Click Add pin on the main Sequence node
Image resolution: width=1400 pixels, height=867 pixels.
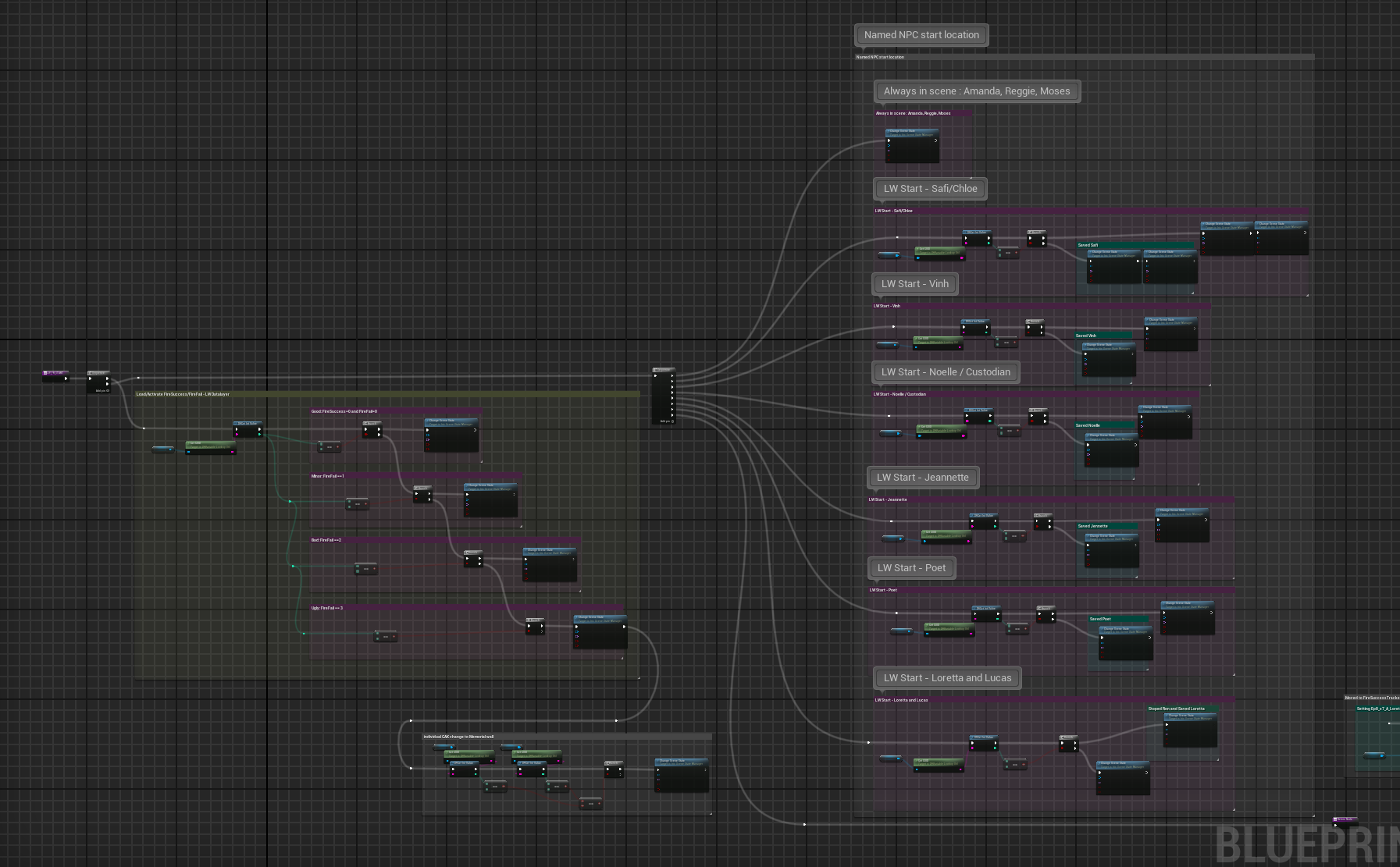667,421
